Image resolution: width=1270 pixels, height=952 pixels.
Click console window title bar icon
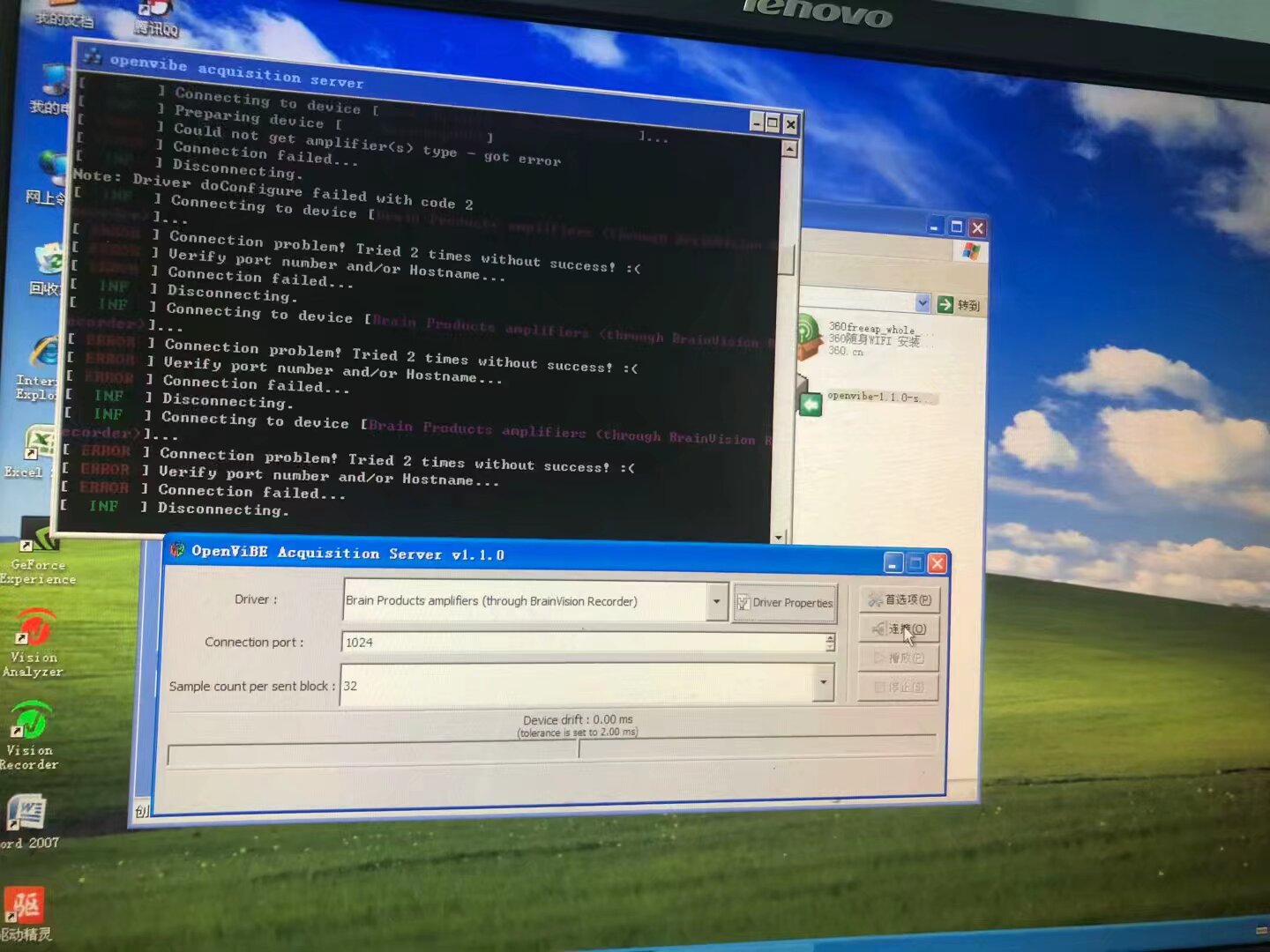pos(92,58)
